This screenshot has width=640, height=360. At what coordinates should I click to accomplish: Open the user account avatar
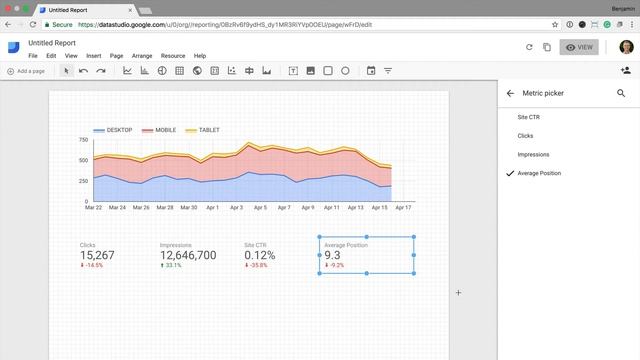point(626,47)
